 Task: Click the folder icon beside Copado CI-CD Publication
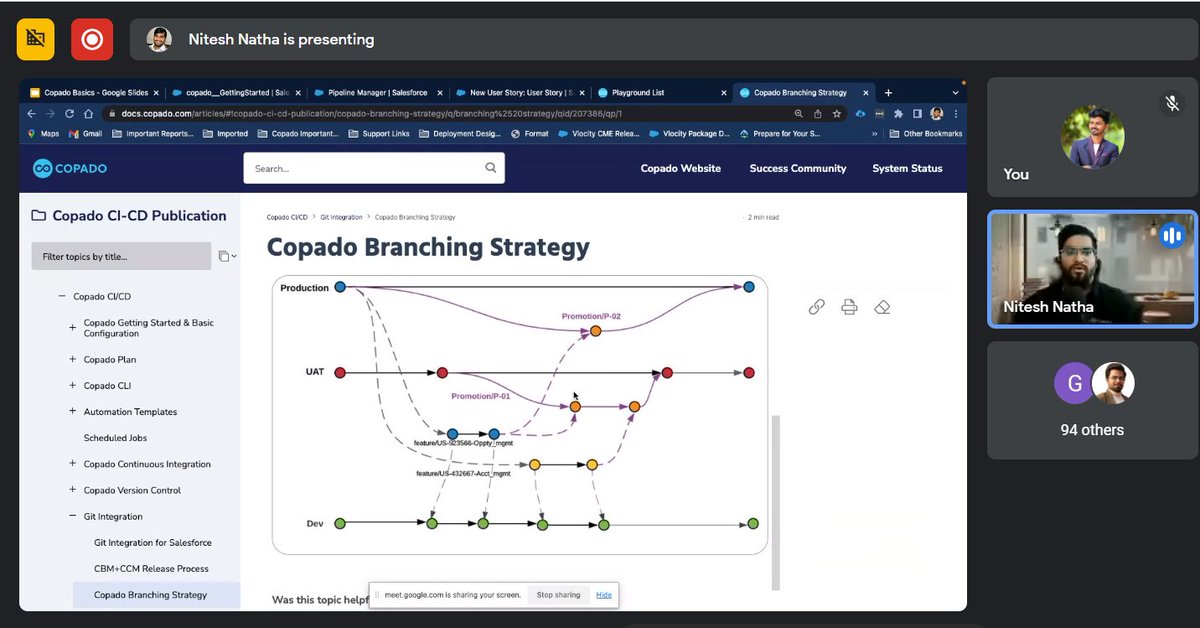[x=39, y=216]
